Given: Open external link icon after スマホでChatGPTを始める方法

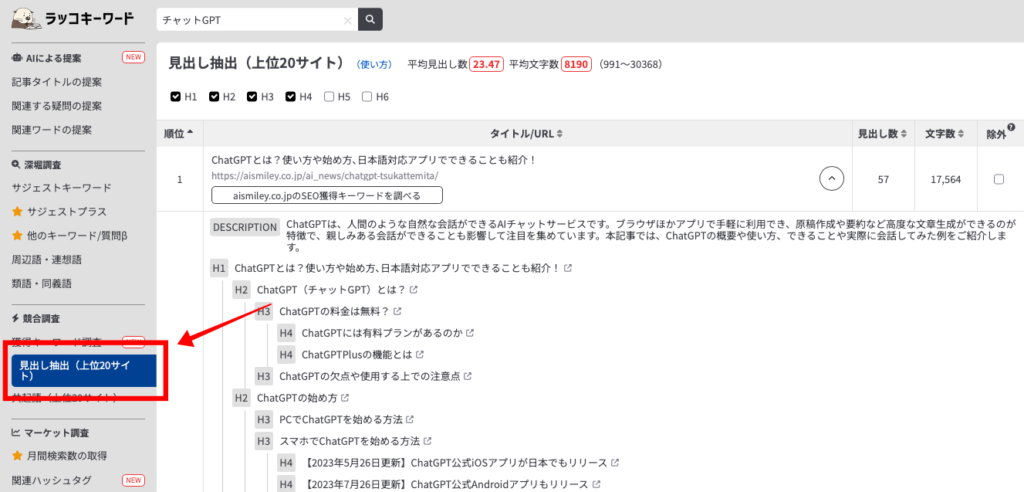Looking at the screenshot, I should (427, 441).
